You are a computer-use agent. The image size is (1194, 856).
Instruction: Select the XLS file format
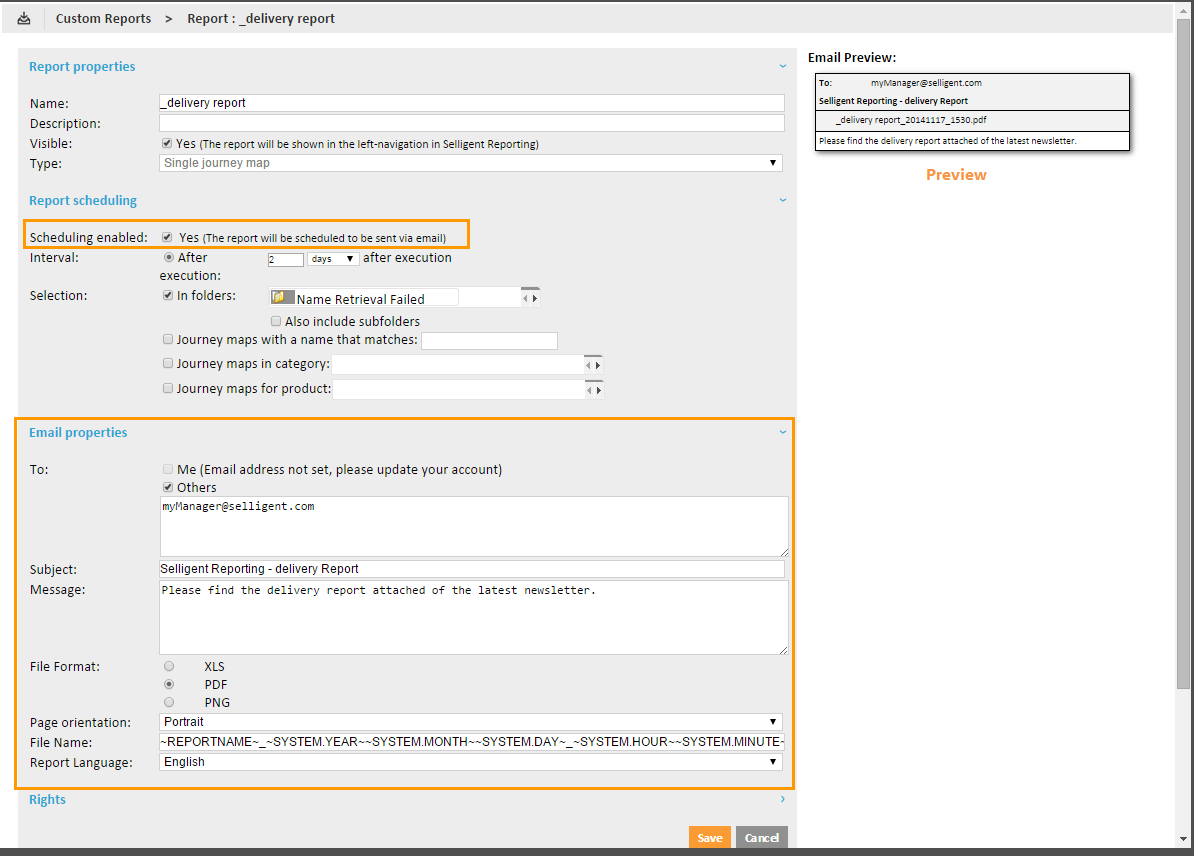[x=169, y=666]
